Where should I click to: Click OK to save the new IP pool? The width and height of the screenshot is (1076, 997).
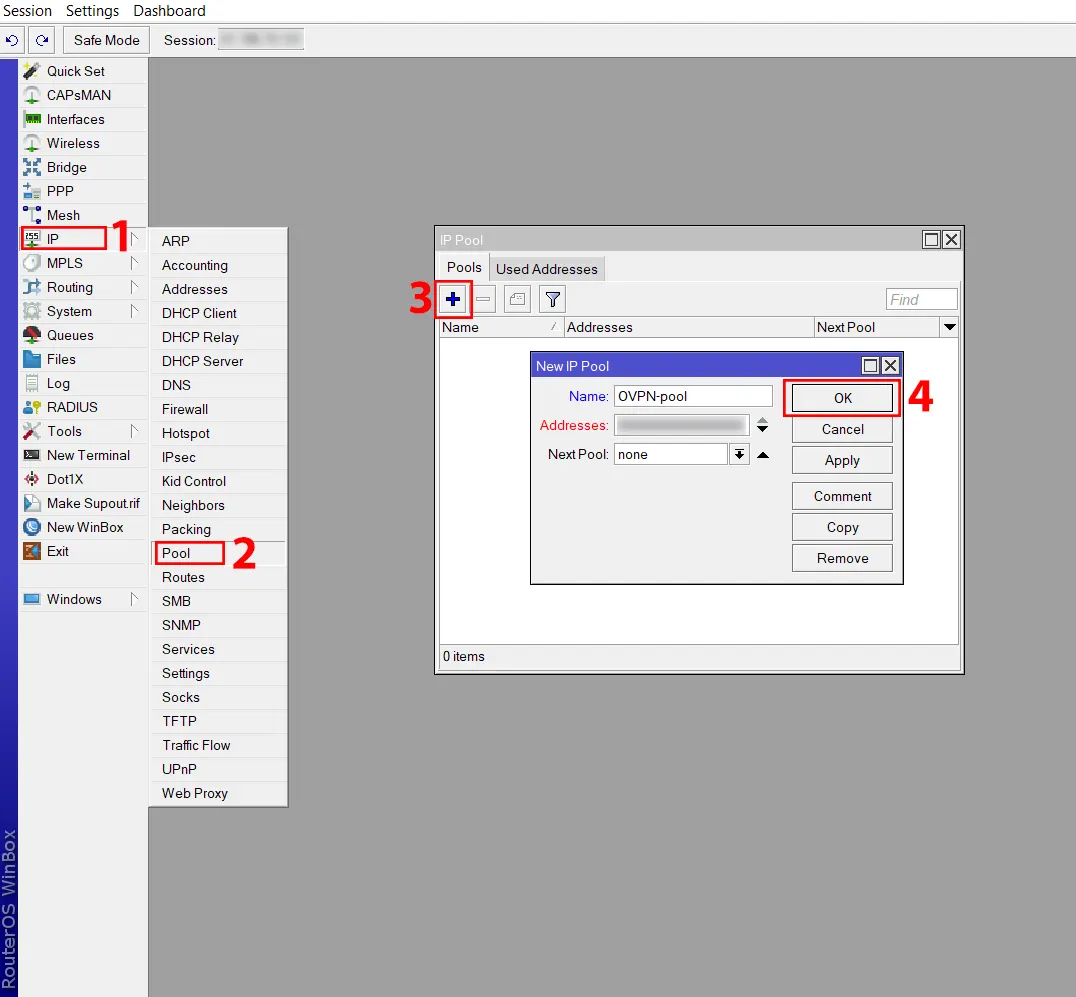click(x=841, y=397)
